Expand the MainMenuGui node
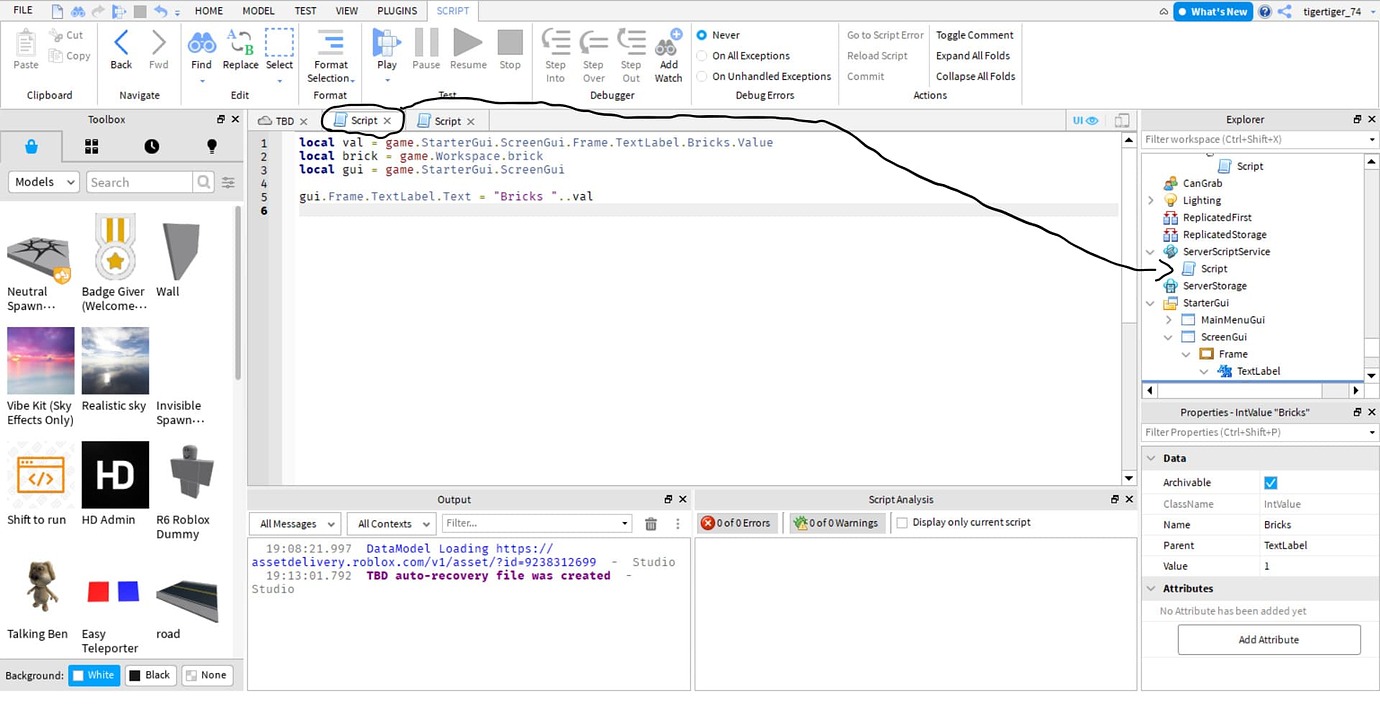 1169,320
